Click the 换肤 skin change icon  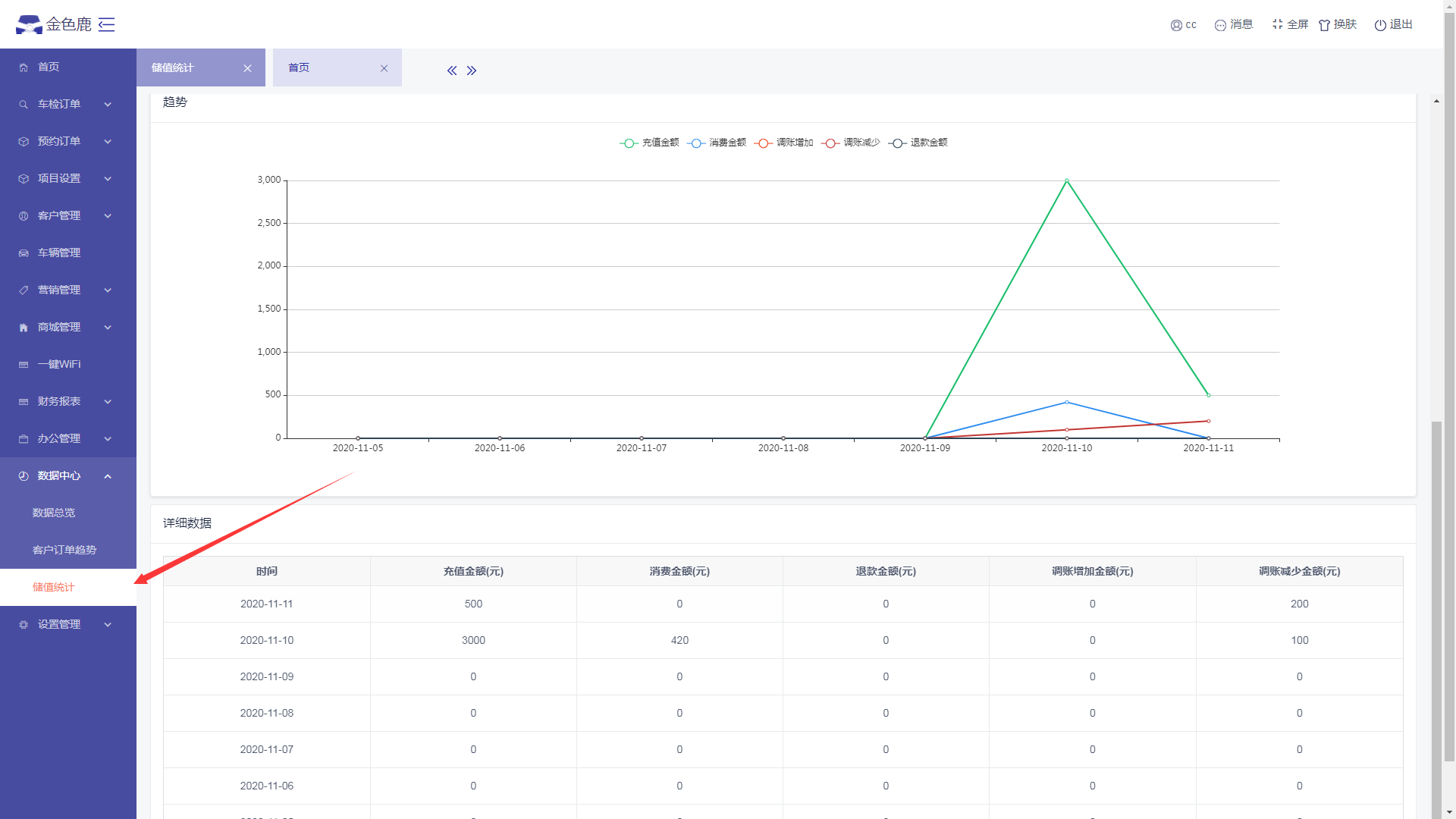coord(1324,25)
